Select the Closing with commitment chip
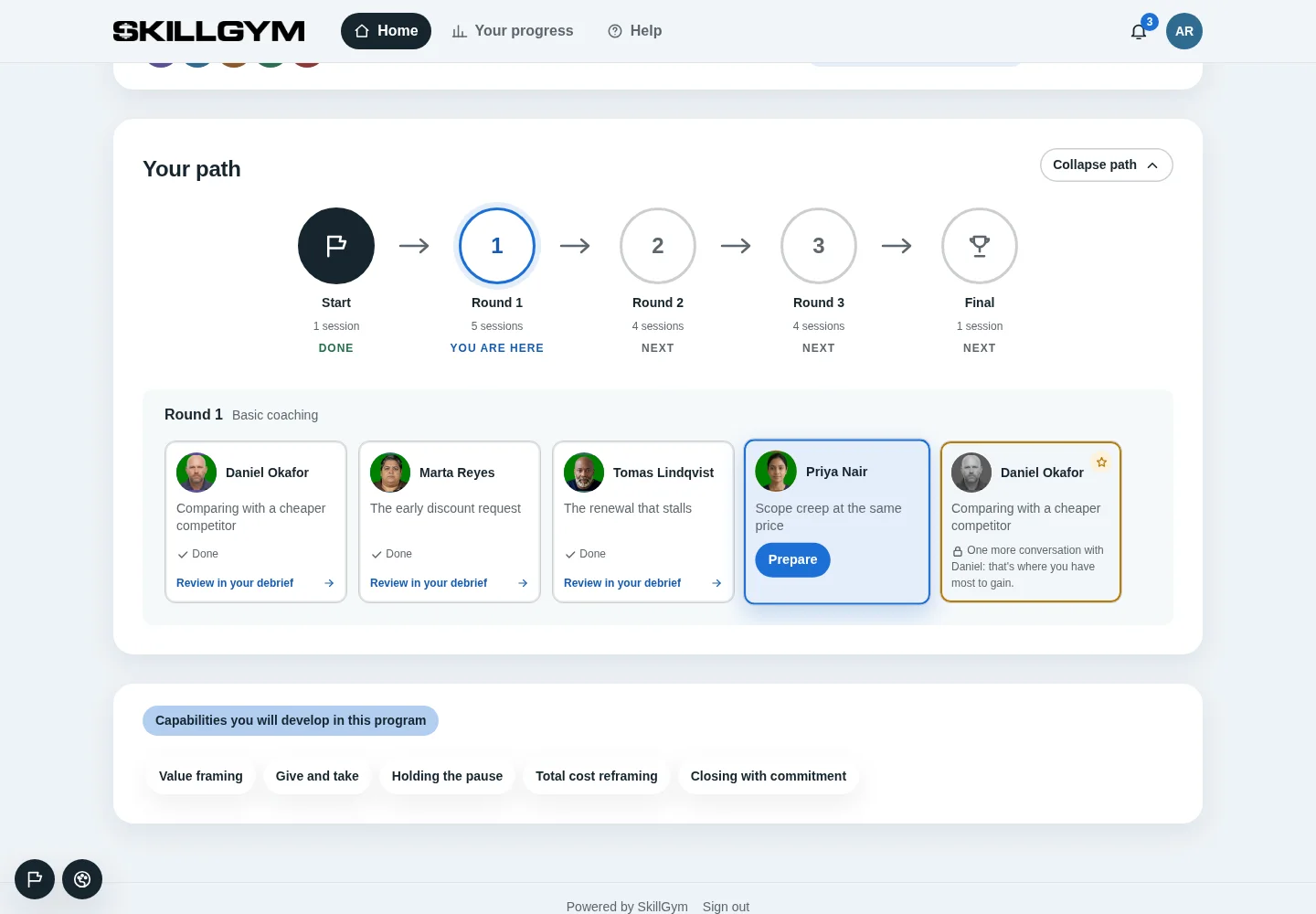 [769, 776]
